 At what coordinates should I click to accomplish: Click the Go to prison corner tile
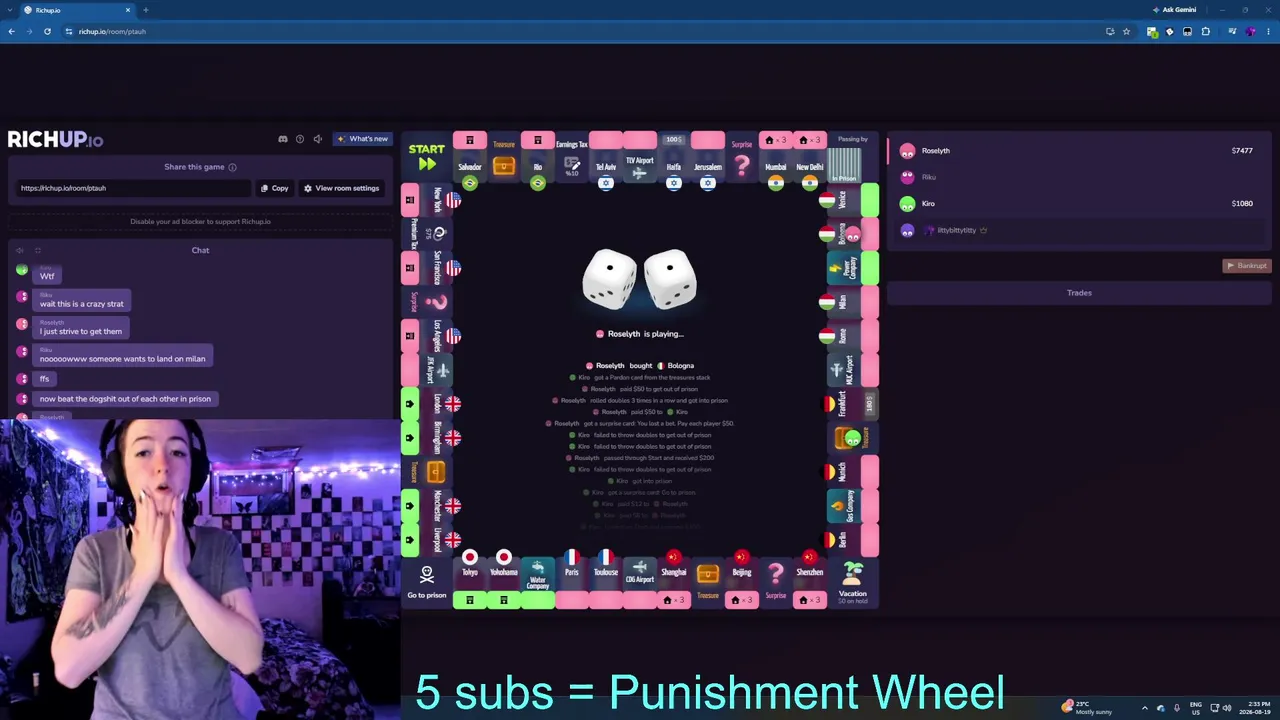point(426,582)
